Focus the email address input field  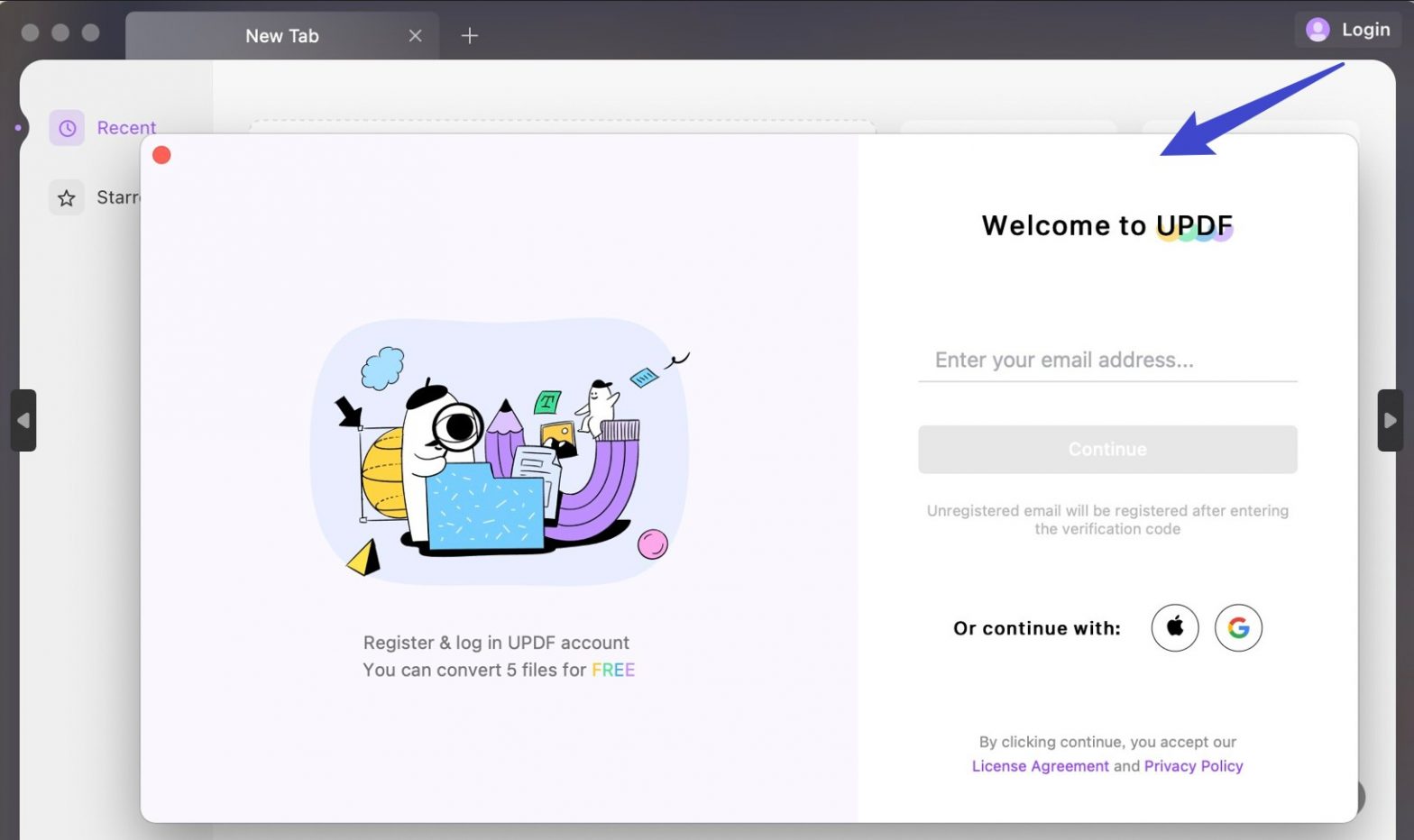click(1107, 361)
